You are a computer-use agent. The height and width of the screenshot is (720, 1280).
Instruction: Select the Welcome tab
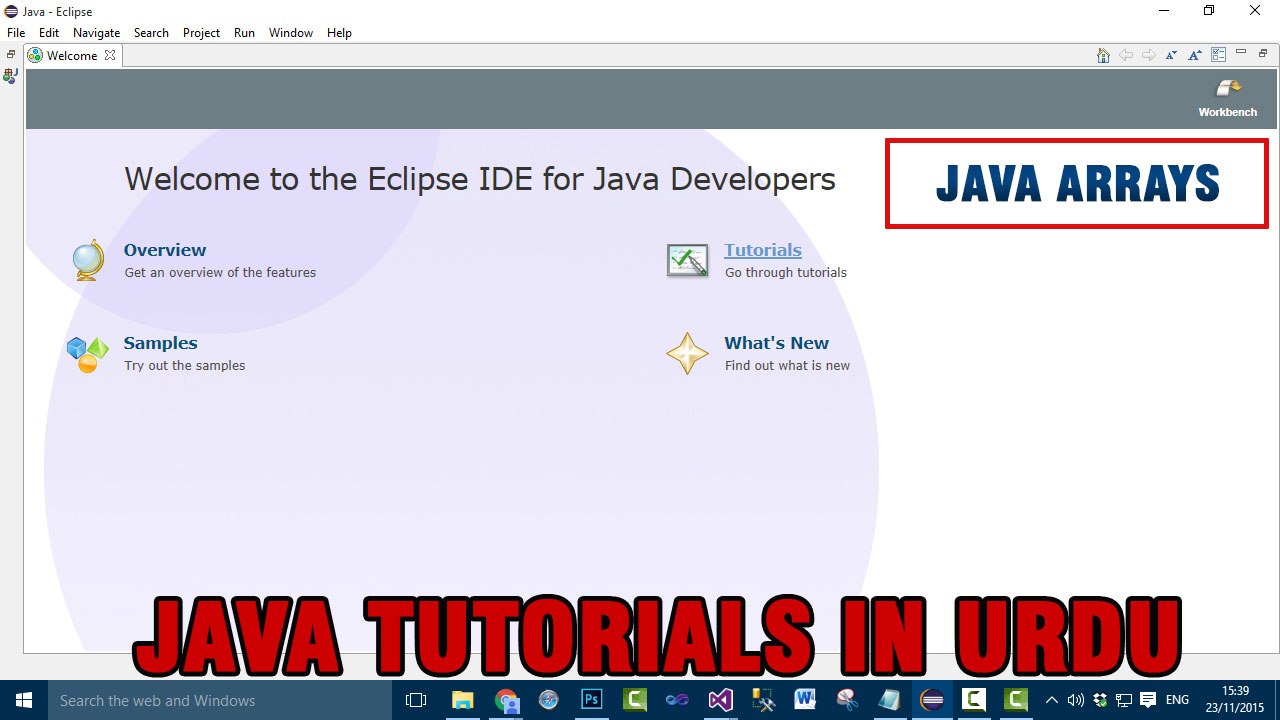(72, 55)
